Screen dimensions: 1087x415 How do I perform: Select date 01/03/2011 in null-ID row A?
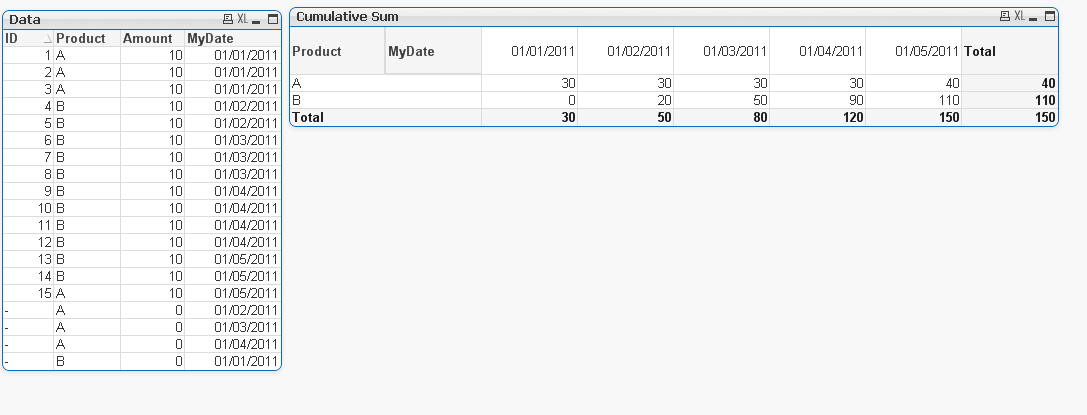pyautogui.click(x=232, y=327)
